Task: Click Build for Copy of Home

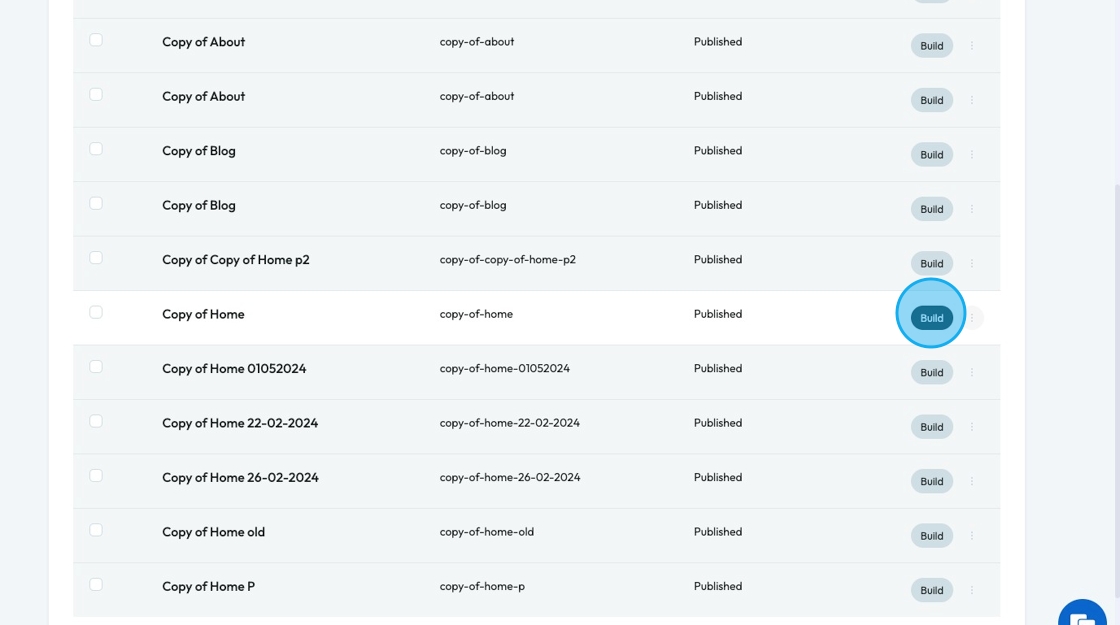Action: coord(931,318)
